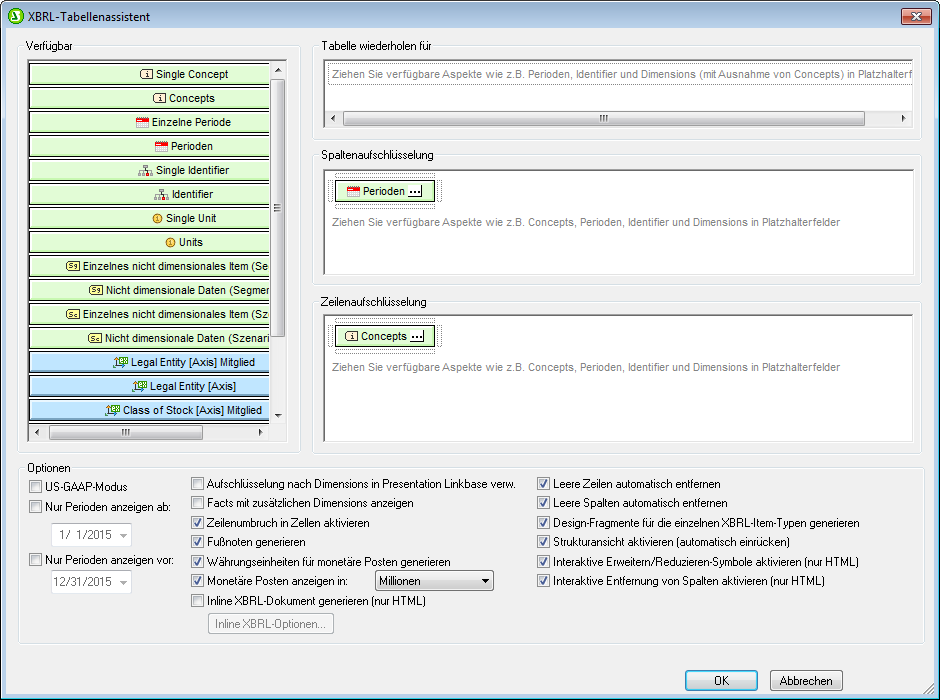Uncheck Fußnoten generieren
This screenshot has width=940, height=700.
pyautogui.click(x=198, y=541)
